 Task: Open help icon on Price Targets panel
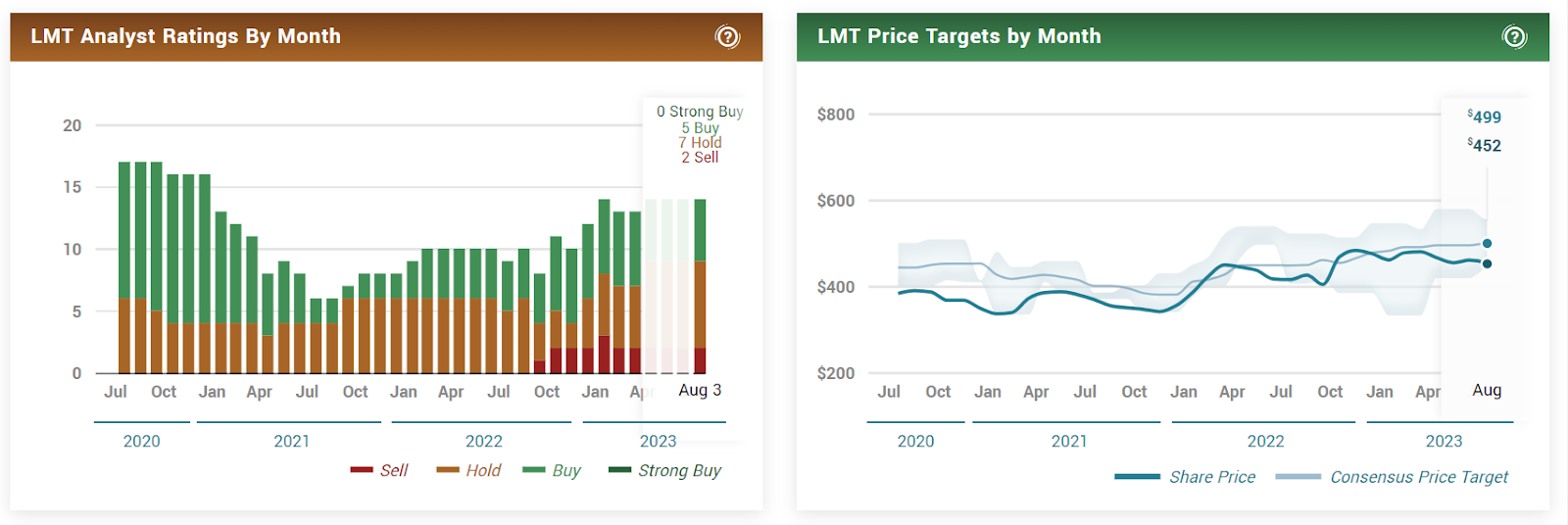tap(1514, 37)
